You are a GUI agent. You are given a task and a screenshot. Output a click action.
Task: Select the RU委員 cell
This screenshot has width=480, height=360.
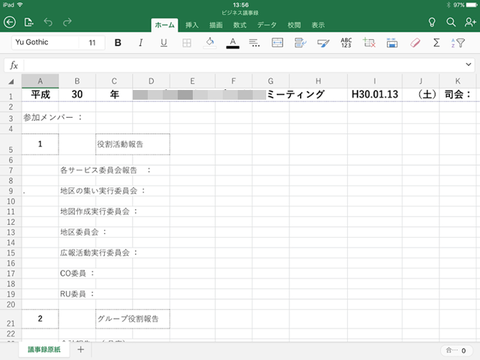point(77,294)
